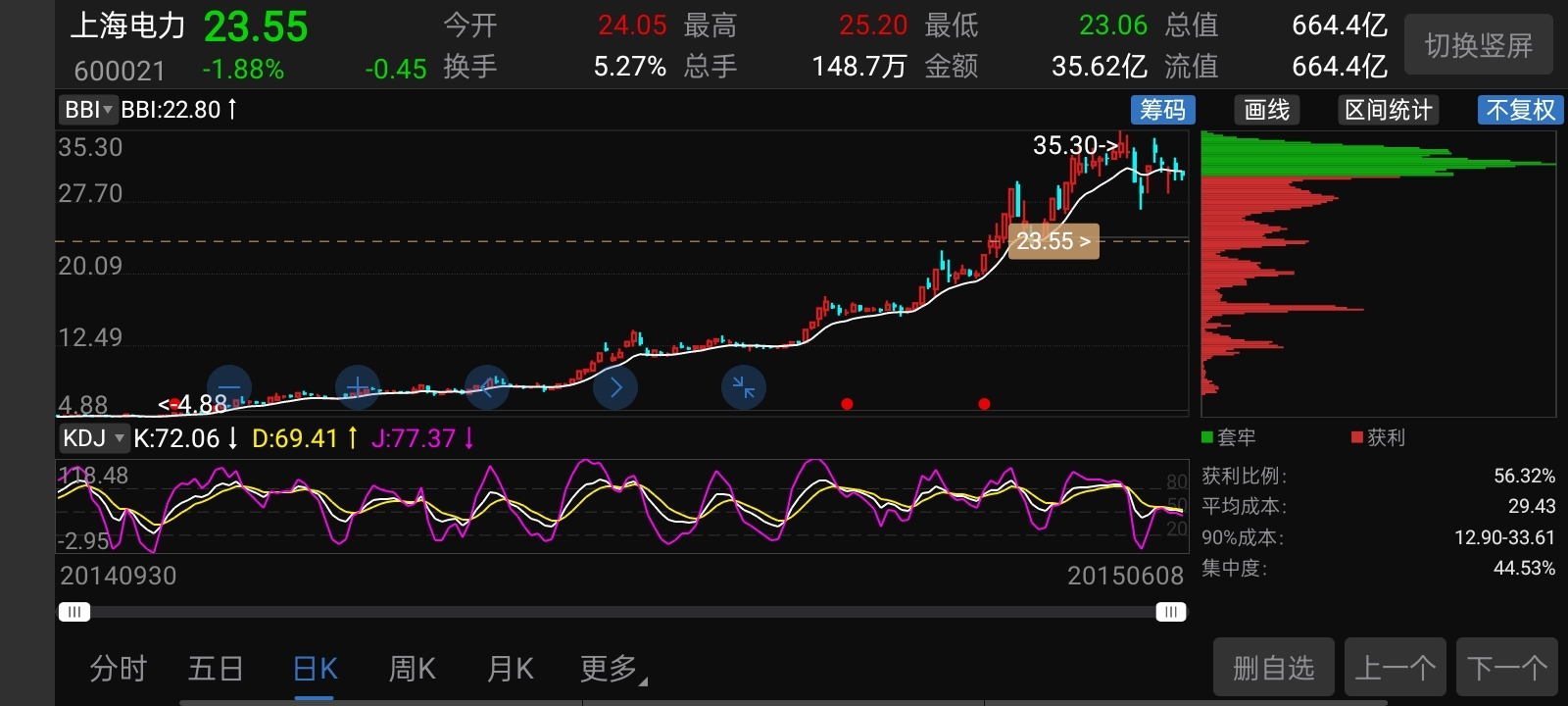Tap the move-right arrow chart icon
The height and width of the screenshot is (706, 1568).
pos(615,387)
